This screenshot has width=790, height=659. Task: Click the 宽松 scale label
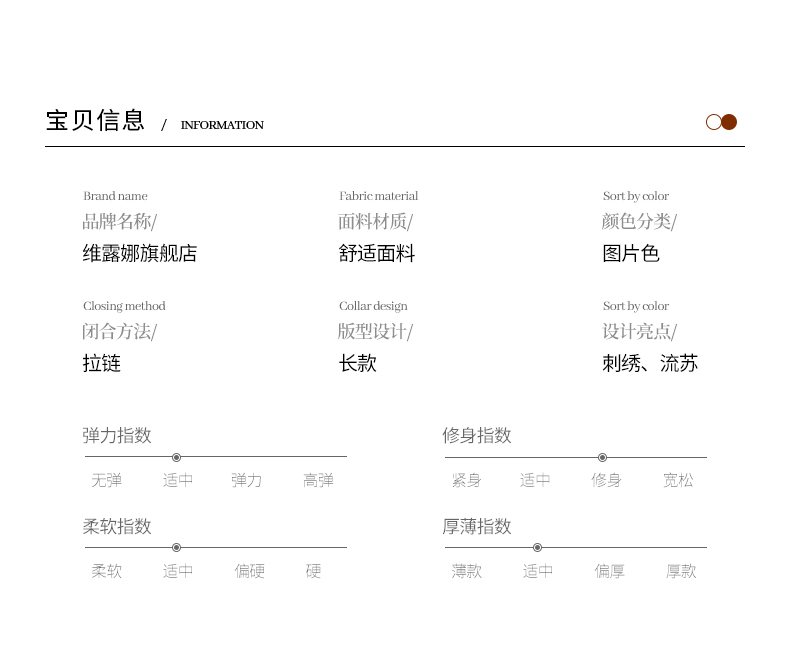coord(678,480)
